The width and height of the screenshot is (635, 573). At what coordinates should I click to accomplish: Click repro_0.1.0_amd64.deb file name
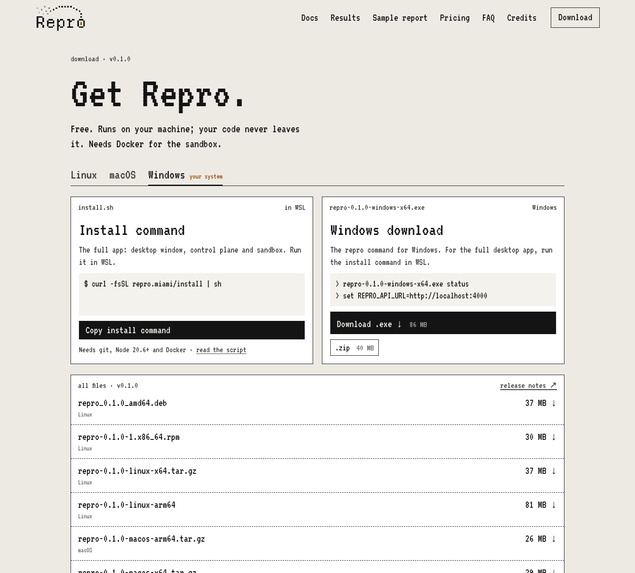point(122,403)
